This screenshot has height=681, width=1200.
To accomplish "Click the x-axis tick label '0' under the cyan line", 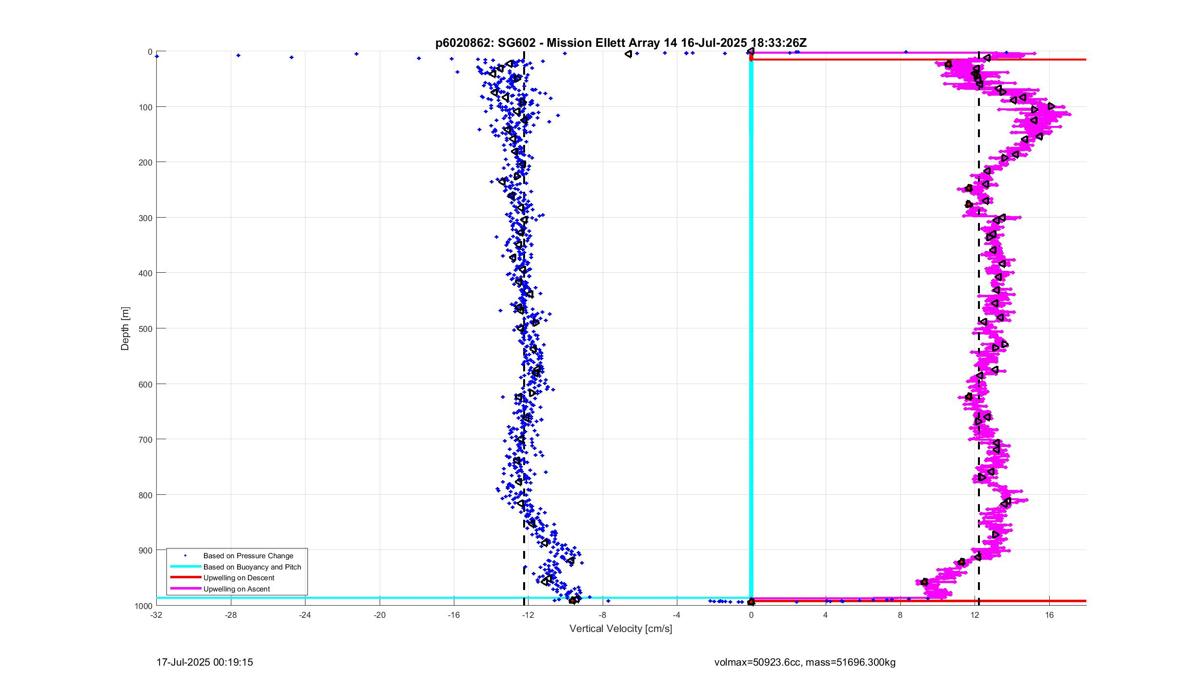I will click(x=751, y=614).
